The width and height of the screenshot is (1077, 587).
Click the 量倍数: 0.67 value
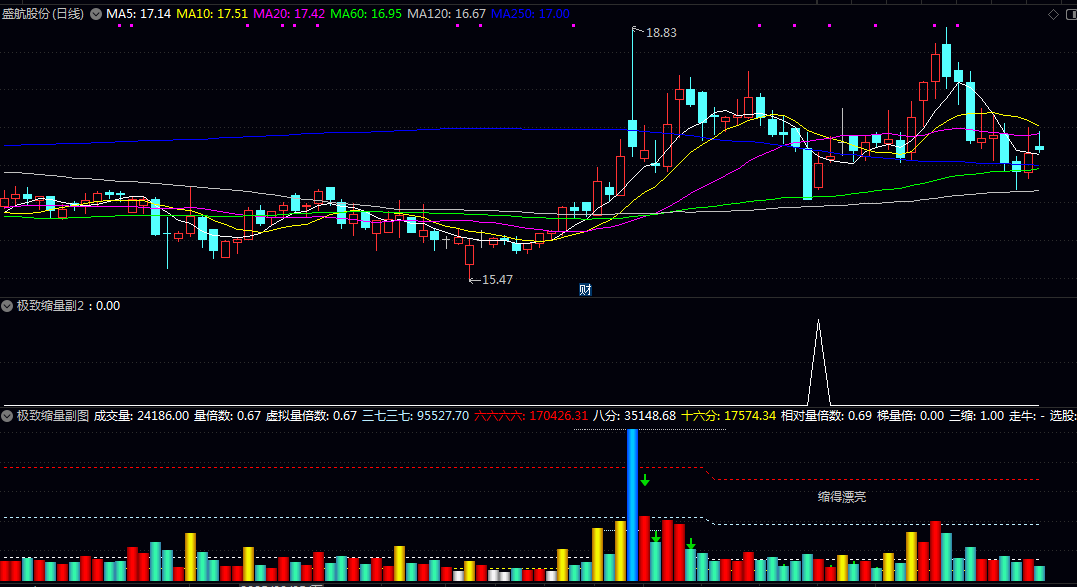[227, 415]
